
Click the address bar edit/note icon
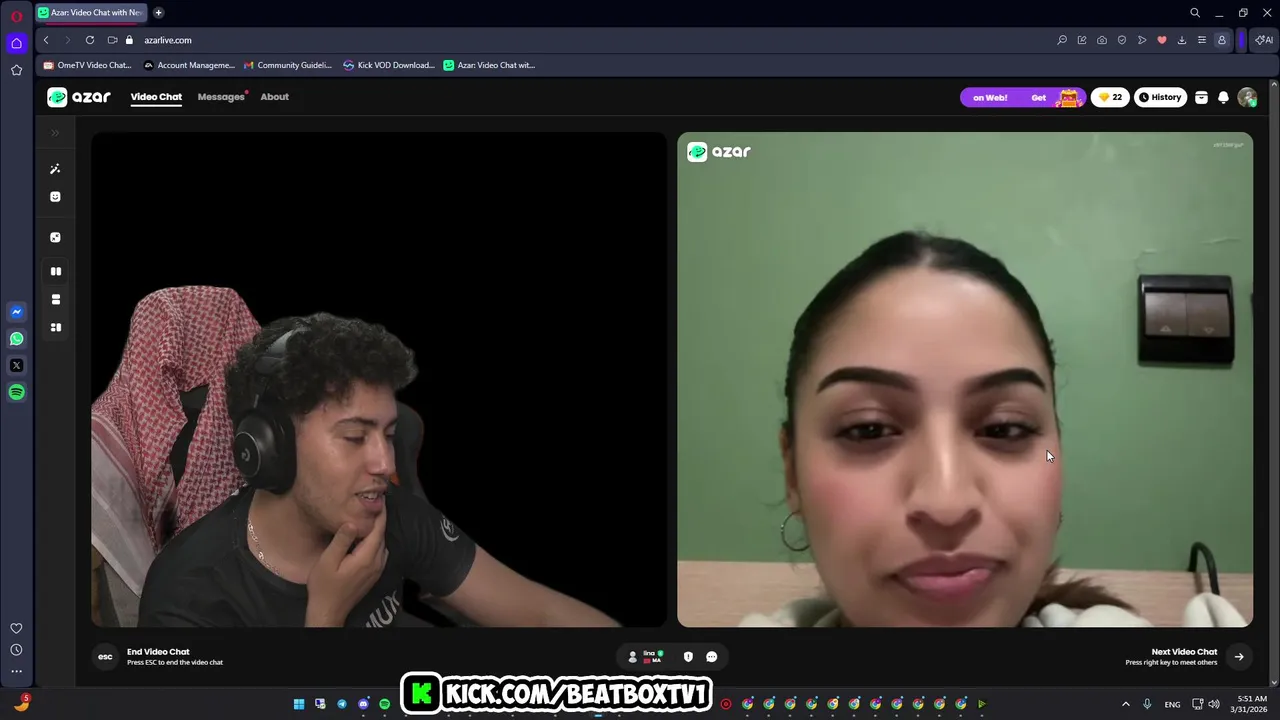tap(1082, 40)
